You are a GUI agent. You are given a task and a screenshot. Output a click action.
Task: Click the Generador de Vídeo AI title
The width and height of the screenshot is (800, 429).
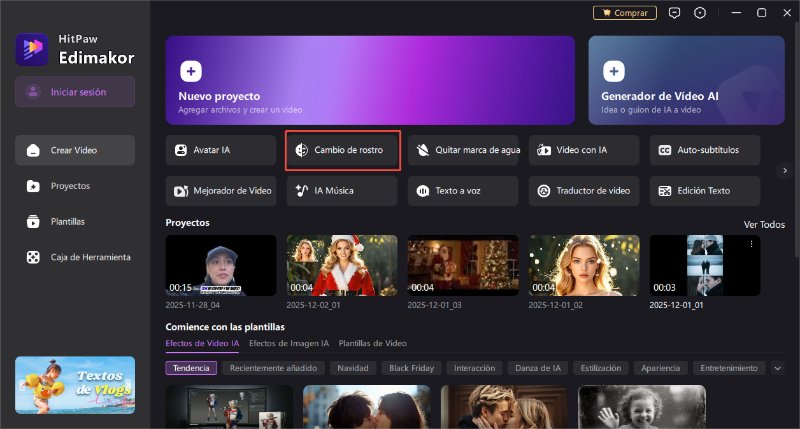[660, 96]
